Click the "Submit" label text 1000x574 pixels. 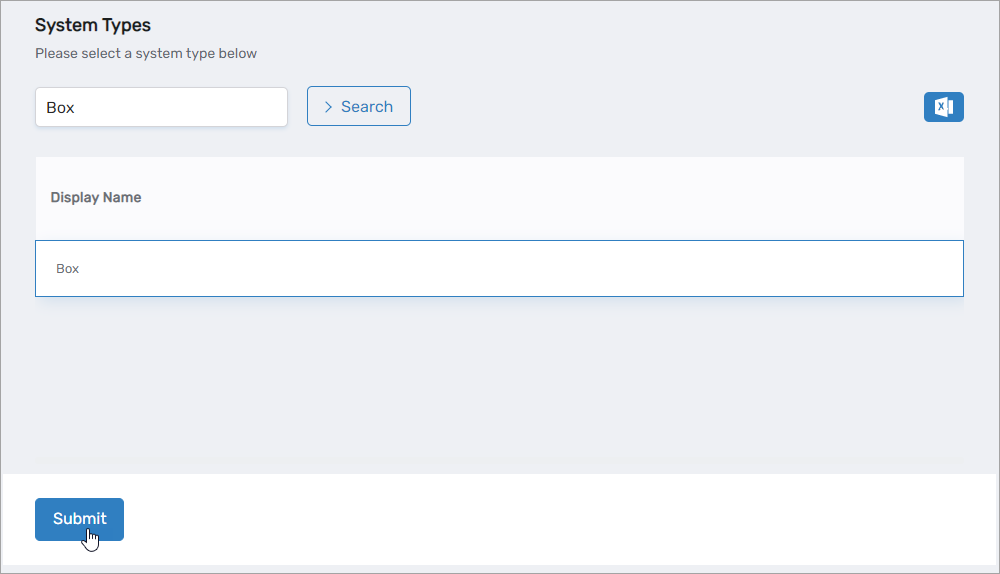(x=79, y=518)
